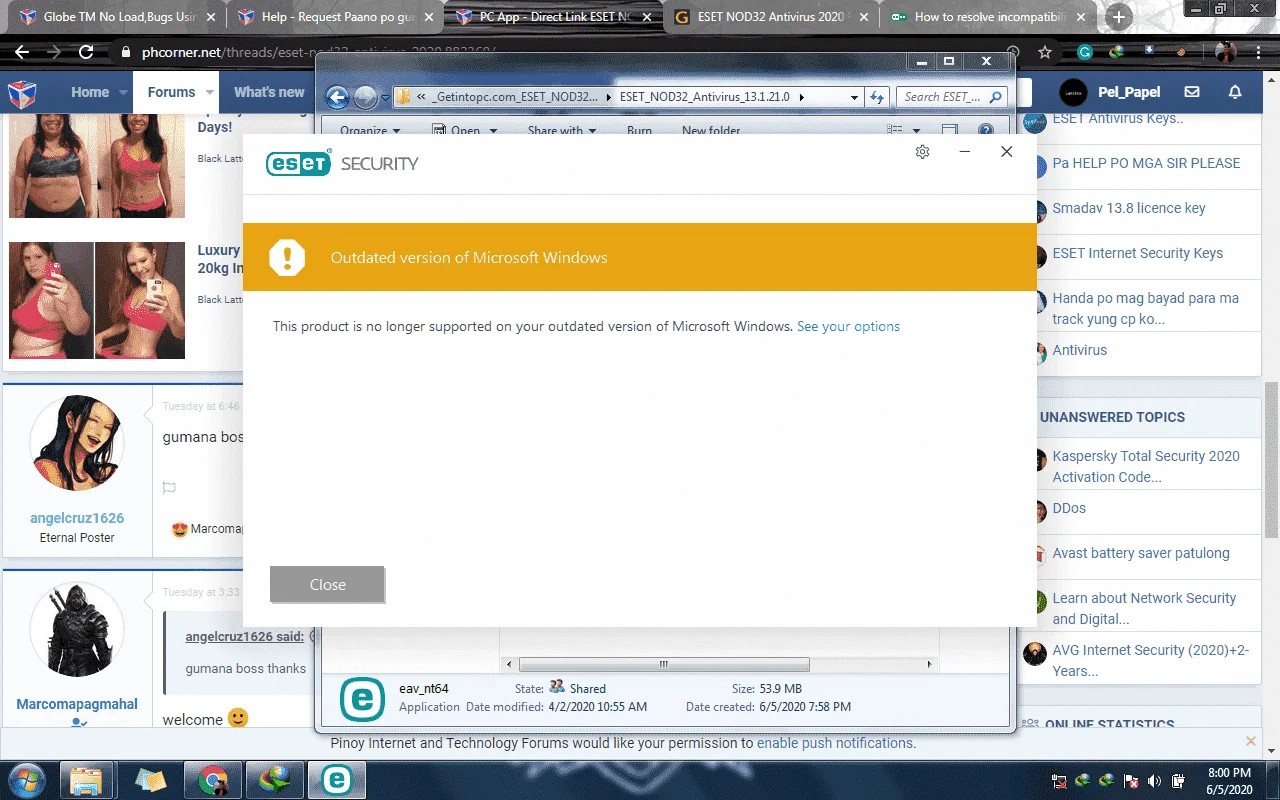Screen dimensions: 1280x800
Task: Bookmark this page with the star icon
Action: [x=1045, y=52]
